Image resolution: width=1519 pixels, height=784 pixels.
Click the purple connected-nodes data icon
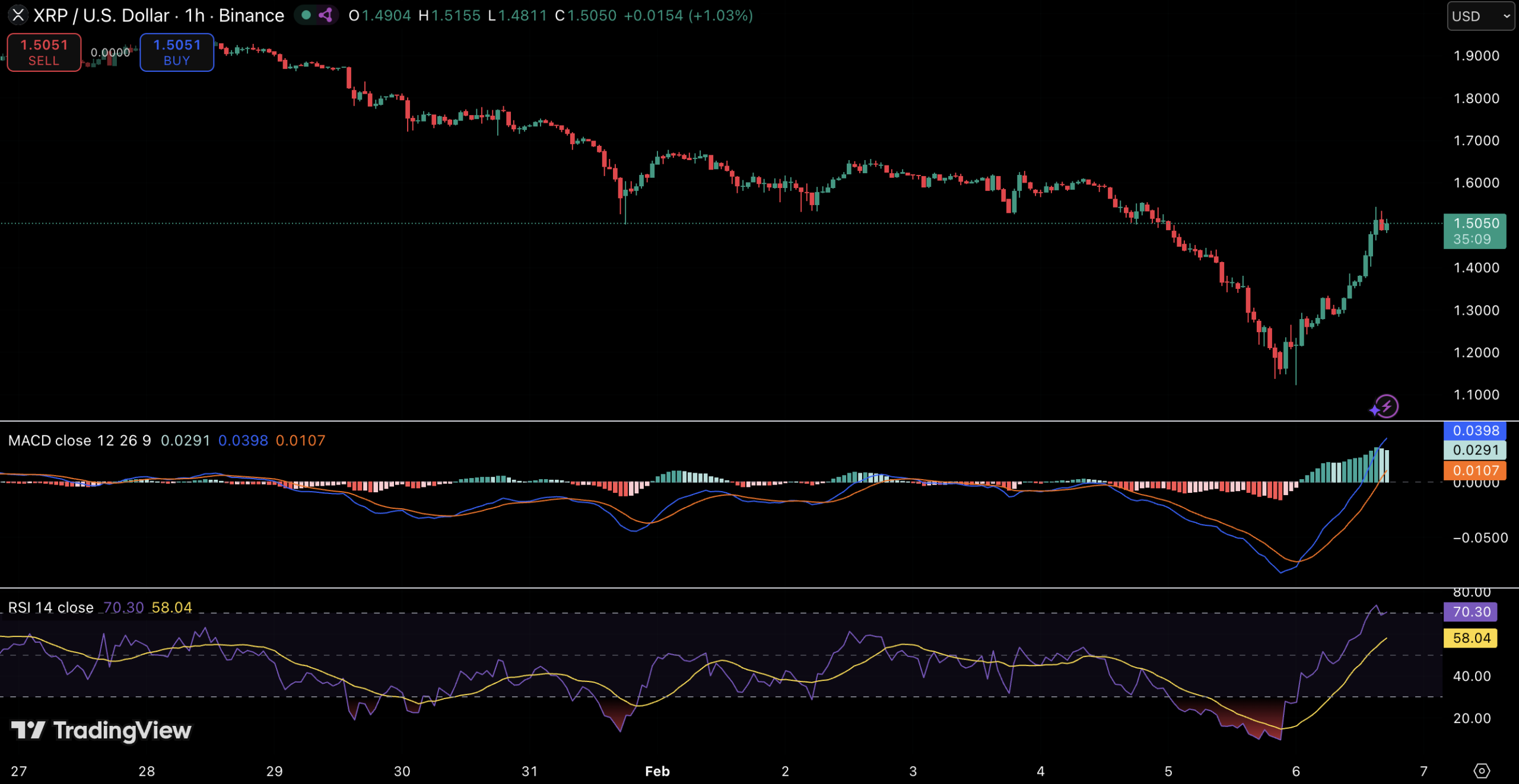pyautogui.click(x=325, y=15)
